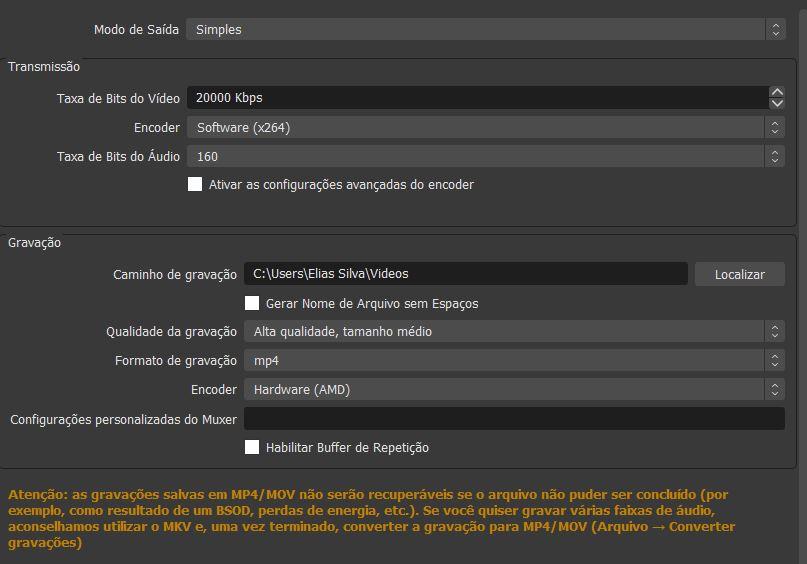
Task: Open the Software (x264) encoder dropdown
Action: click(x=486, y=127)
